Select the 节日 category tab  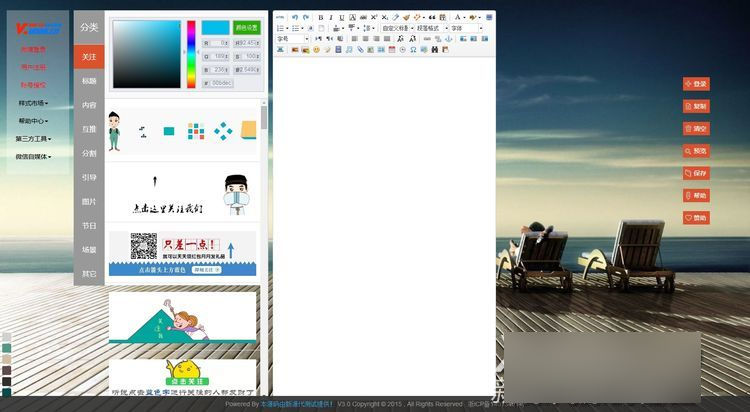point(89,225)
